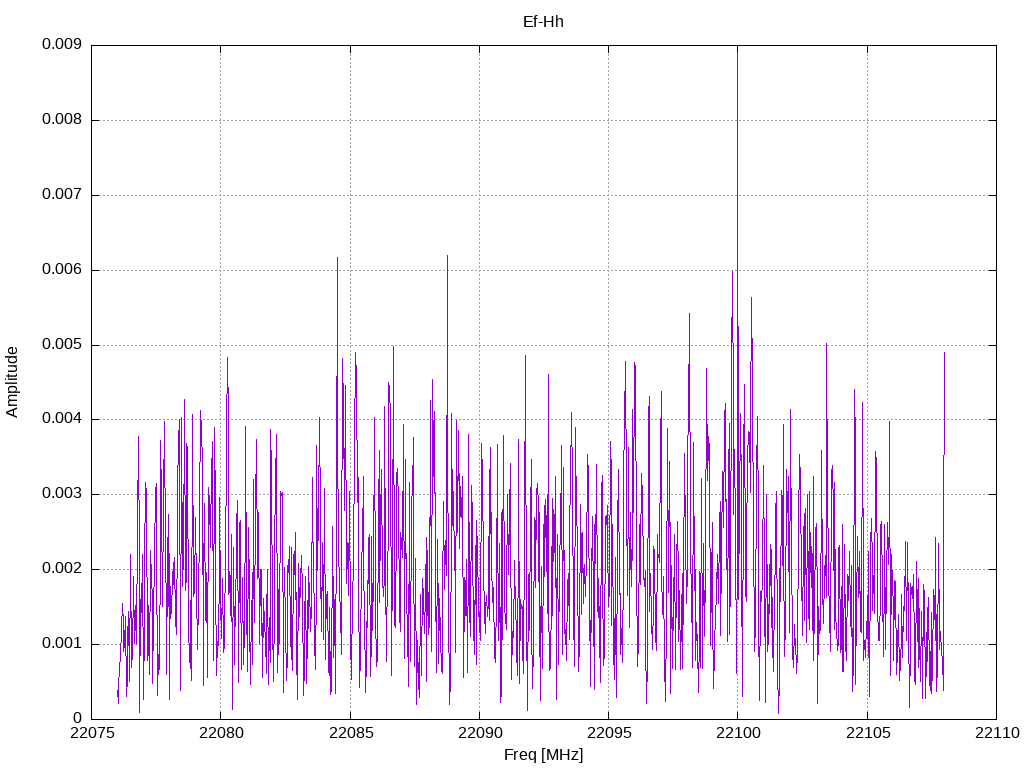Click the 22085 tick label on x-axis
This screenshot has height=768, width=1024.
tap(350, 733)
